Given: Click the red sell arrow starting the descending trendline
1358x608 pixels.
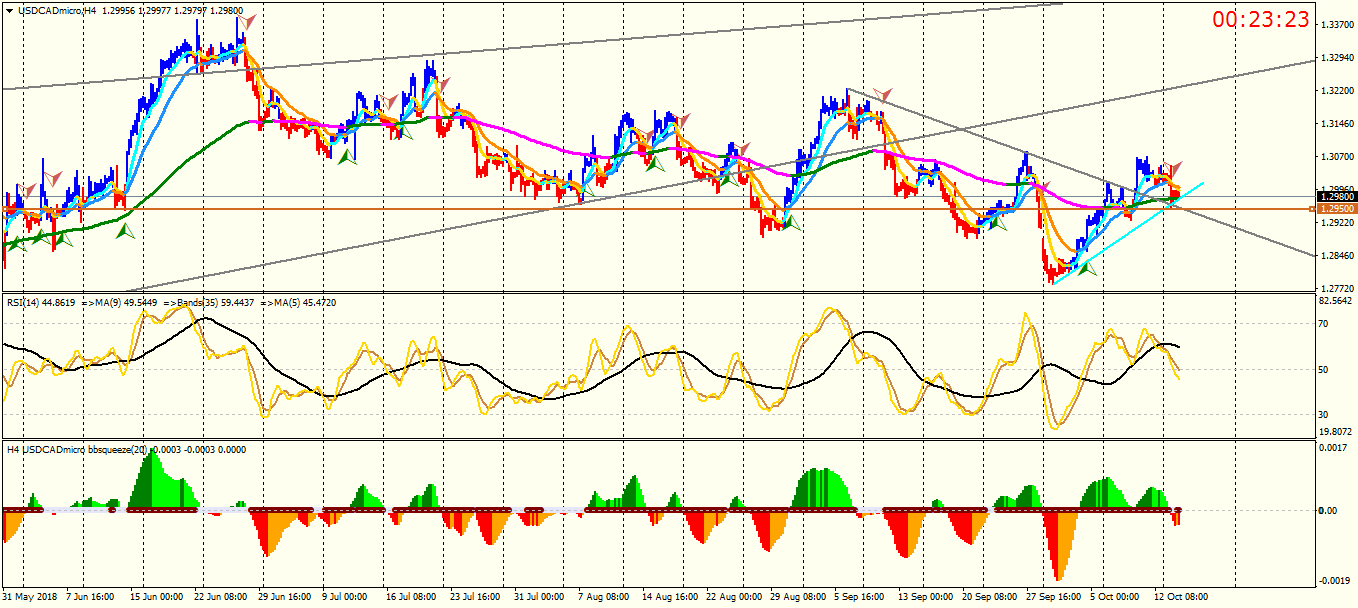Looking at the screenshot, I should point(882,95).
